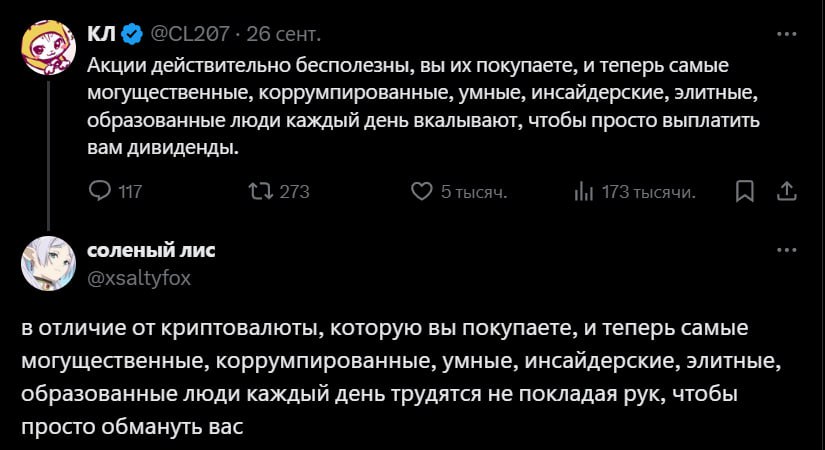Bookmark the post by КЛ

point(744,191)
